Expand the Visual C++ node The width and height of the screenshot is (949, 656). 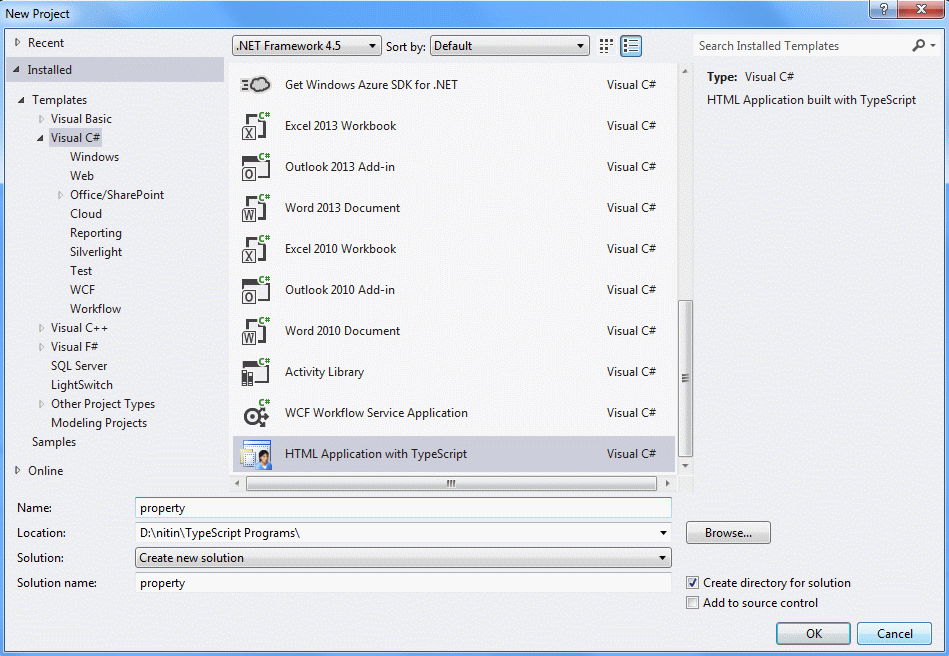coord(41,328)
